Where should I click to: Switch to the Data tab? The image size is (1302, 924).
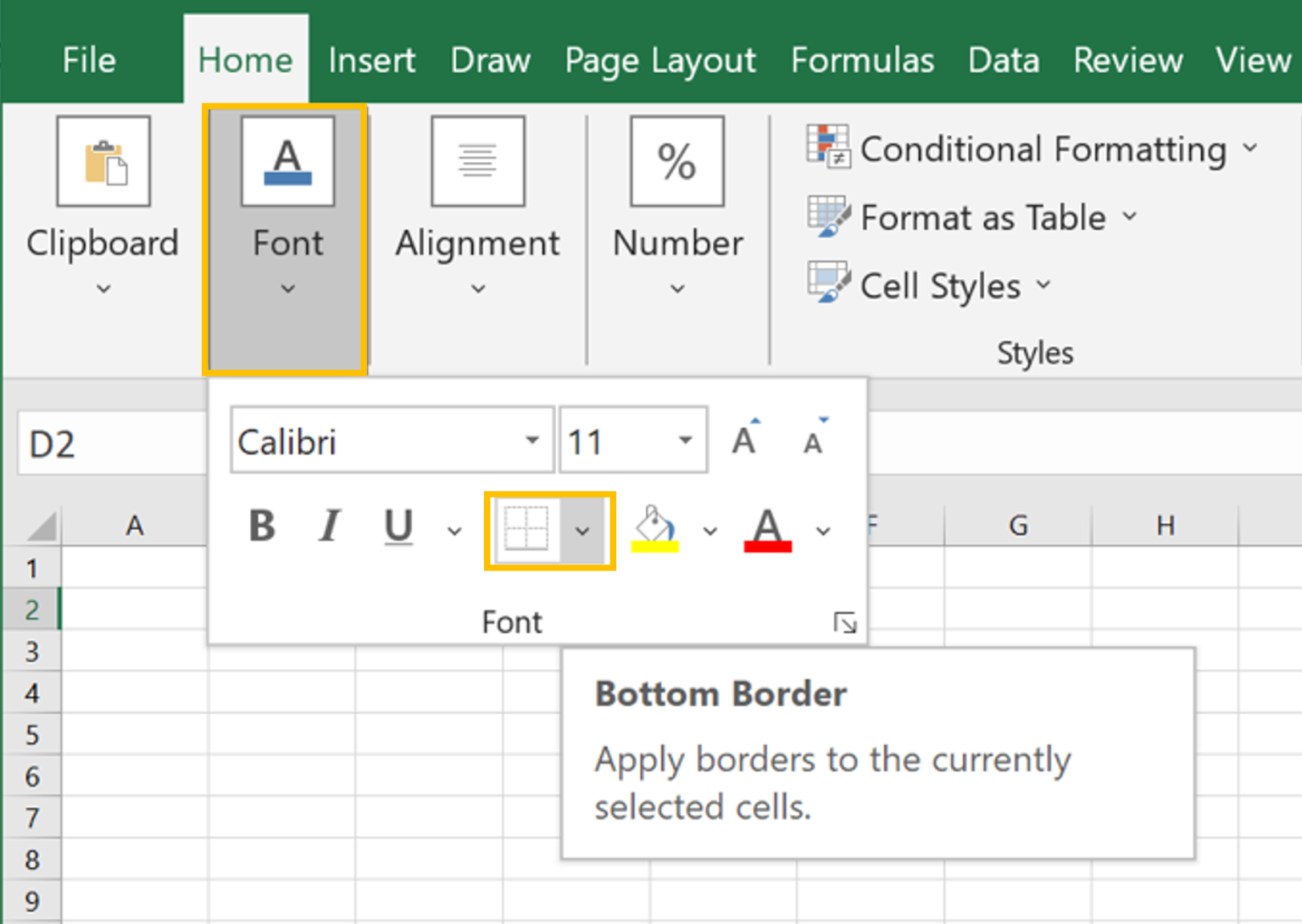point(1004,60)
